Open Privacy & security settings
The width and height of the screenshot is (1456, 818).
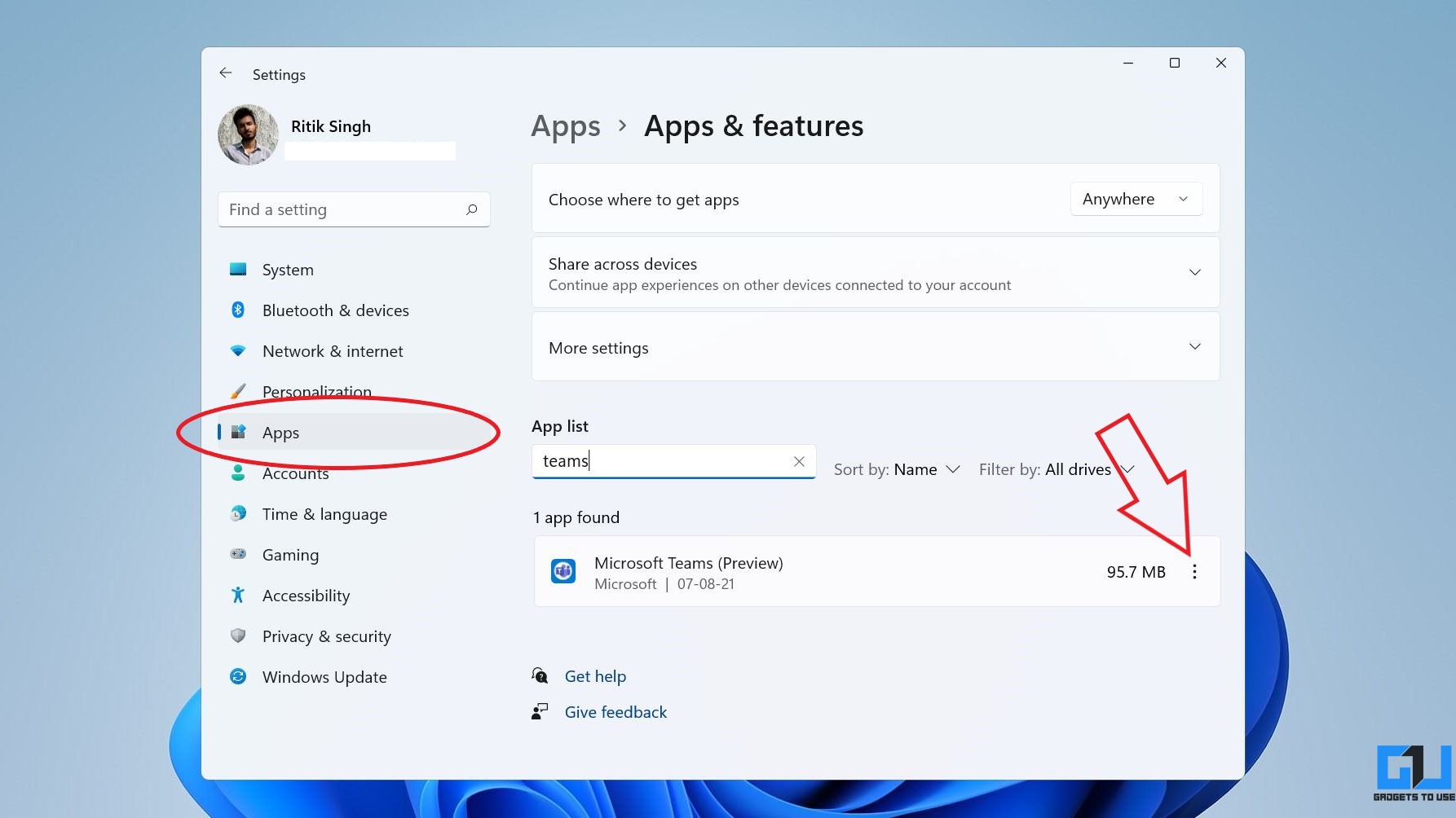(354, 636)
